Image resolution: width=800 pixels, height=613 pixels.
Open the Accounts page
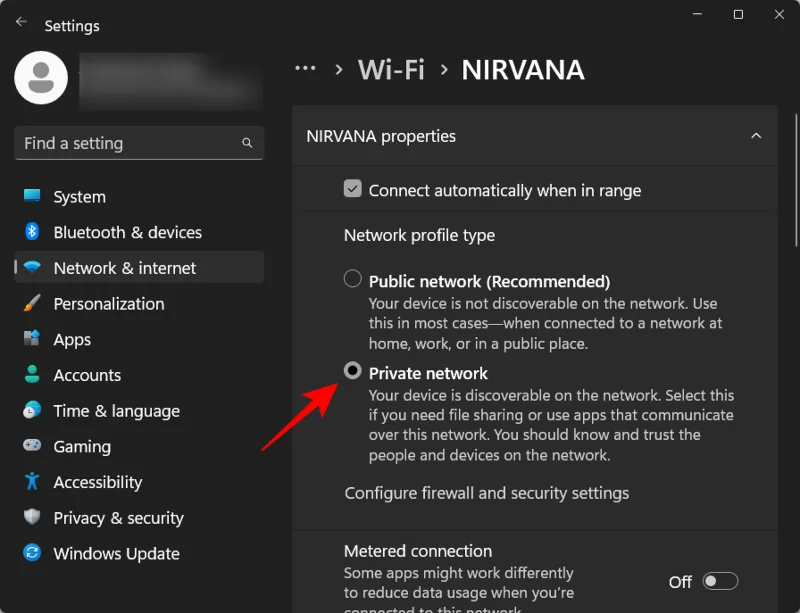point(139,375)
